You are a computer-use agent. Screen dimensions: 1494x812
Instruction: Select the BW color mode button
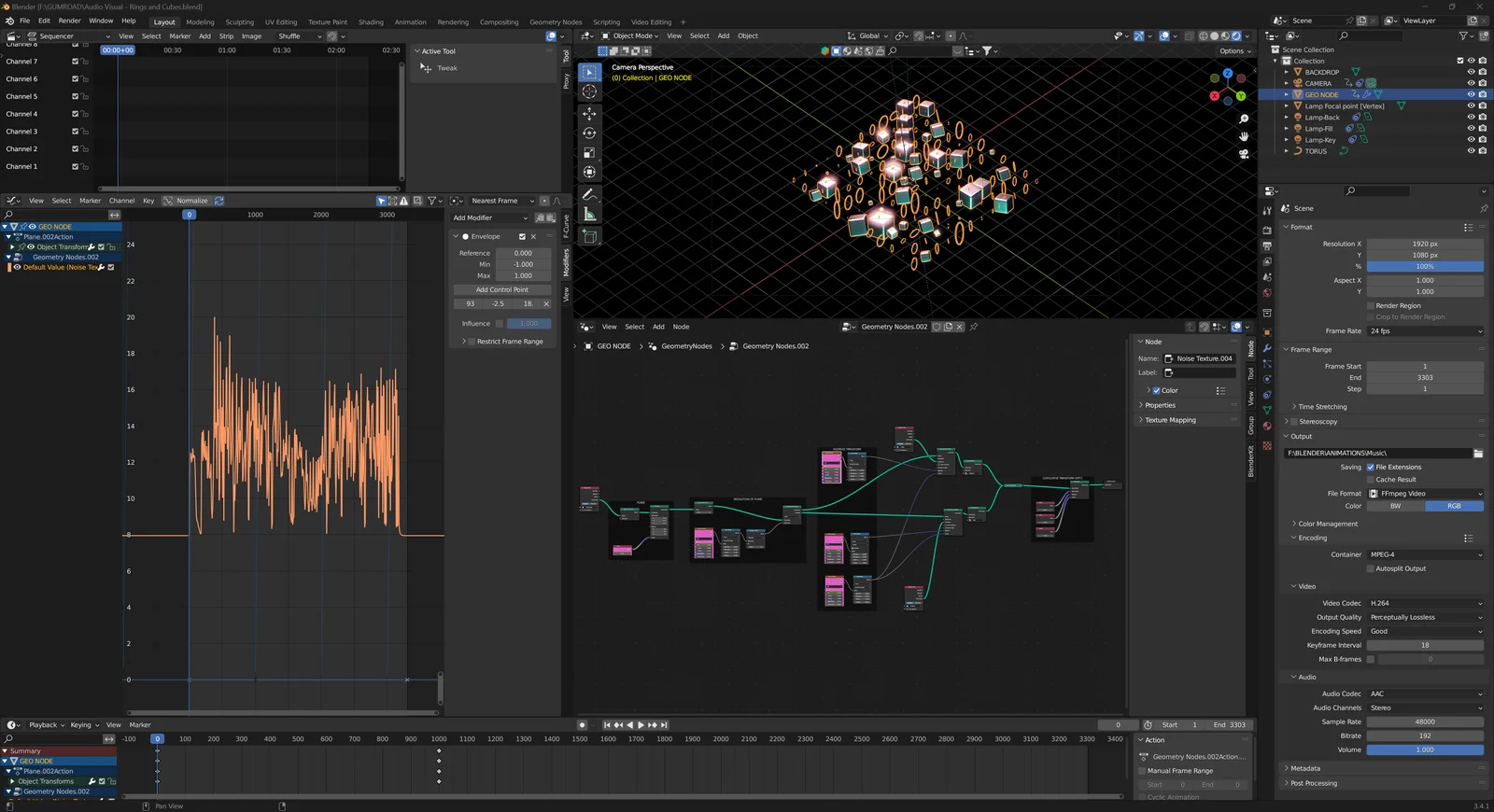click(1395, 506)
